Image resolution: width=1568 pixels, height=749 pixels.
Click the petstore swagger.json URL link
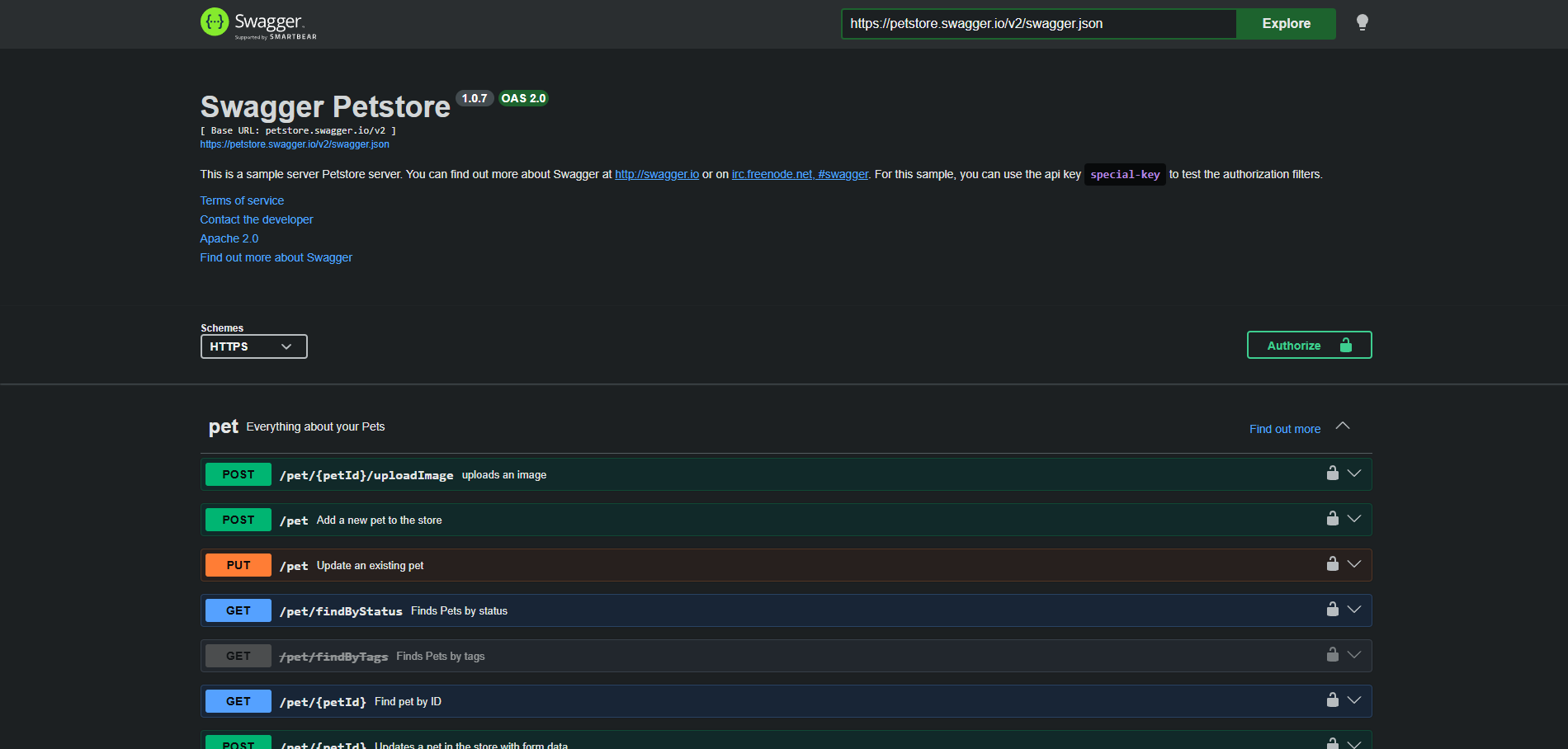click(x=295, y=144)
